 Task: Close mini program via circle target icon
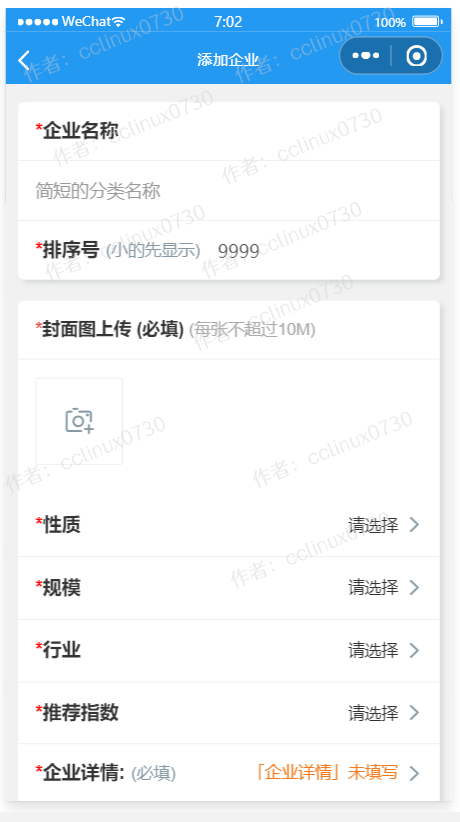point(416,56)
